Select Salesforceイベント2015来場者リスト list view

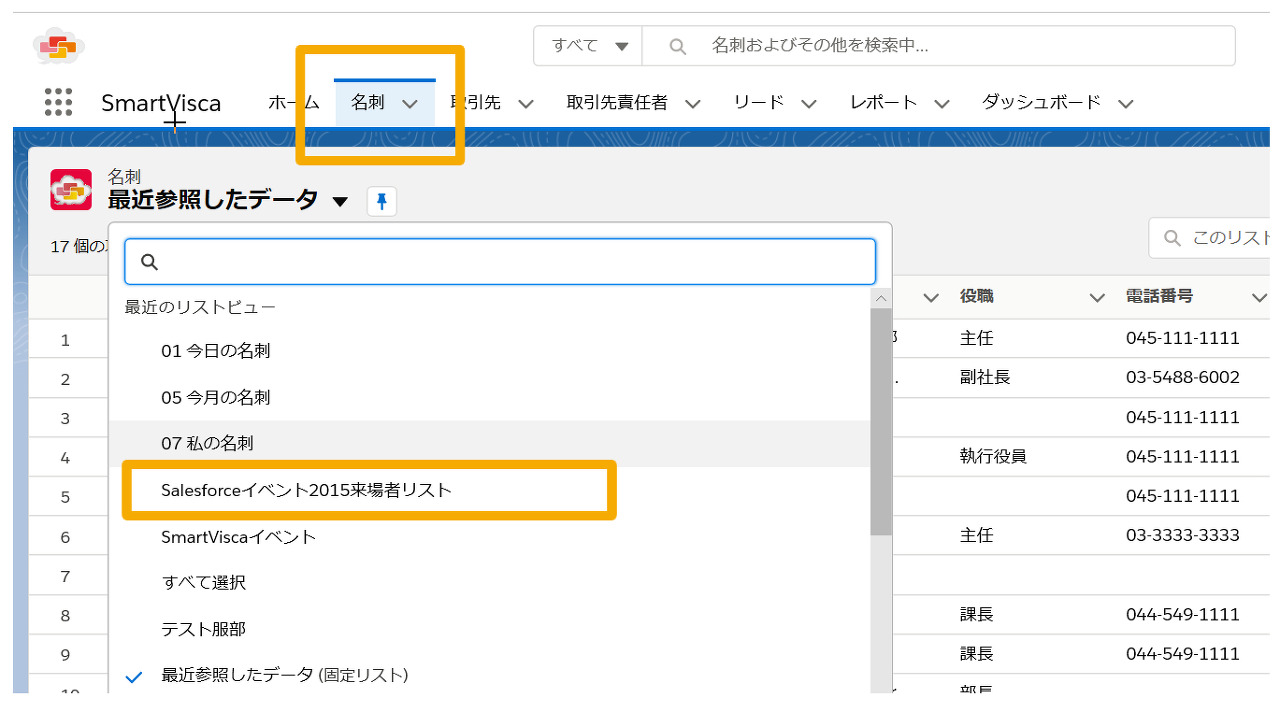(x=490, y=490)
